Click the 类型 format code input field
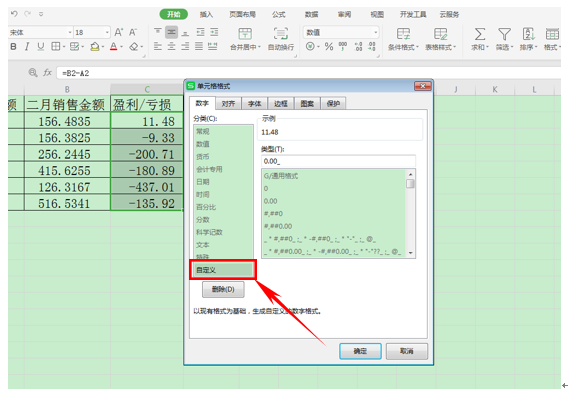568x397 pixels. (338, 161)
